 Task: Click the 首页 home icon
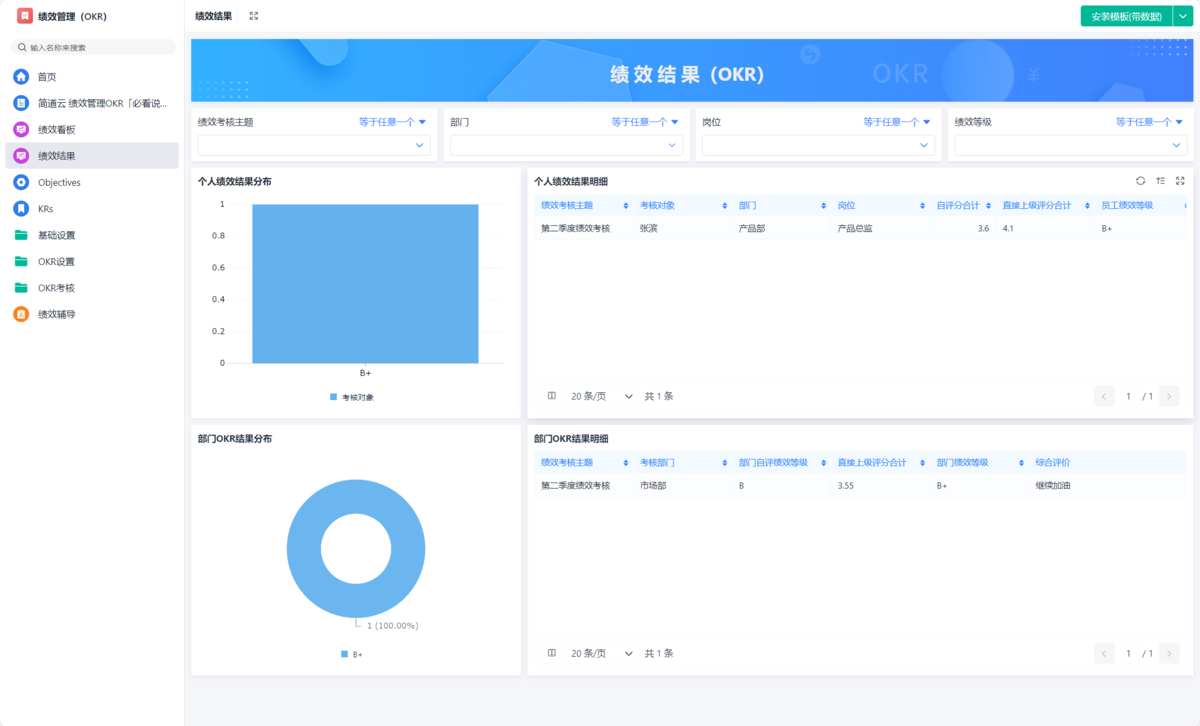21,76
